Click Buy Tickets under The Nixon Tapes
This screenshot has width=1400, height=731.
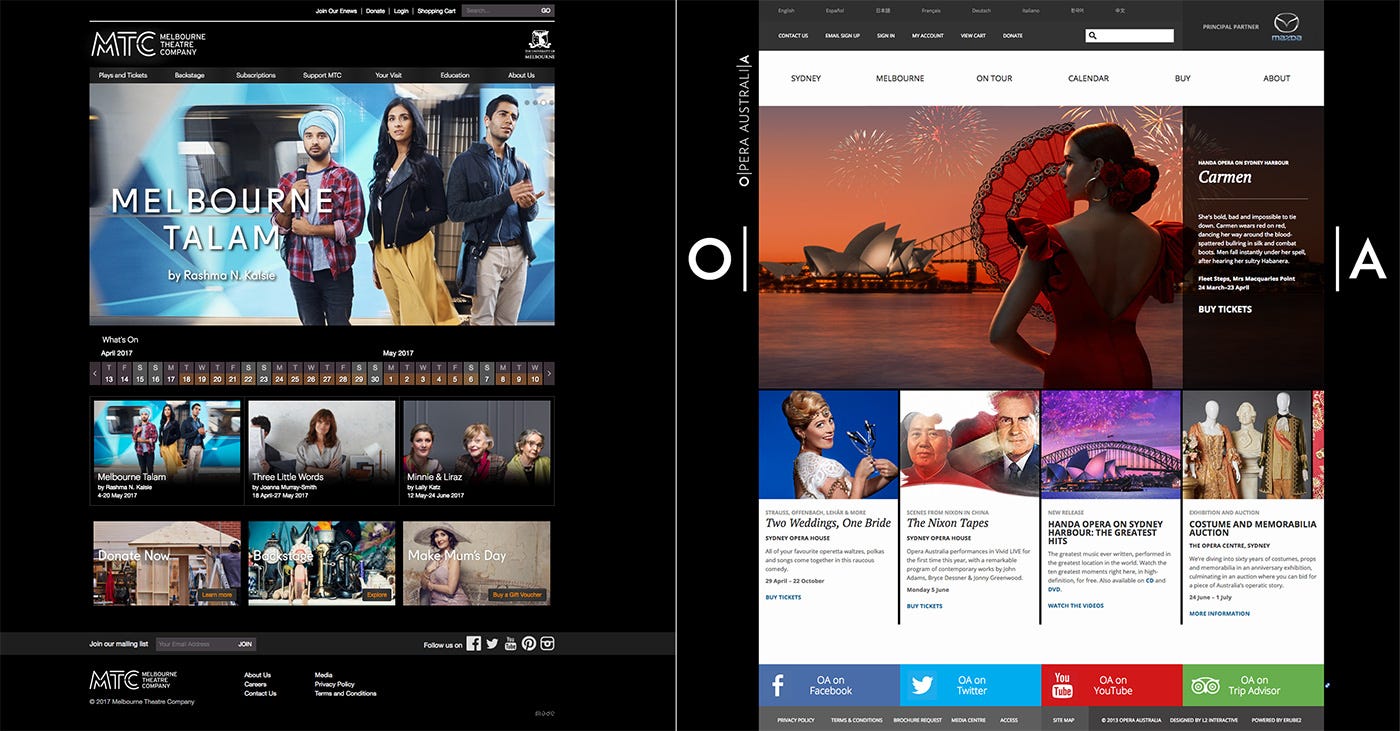[925, 606]
